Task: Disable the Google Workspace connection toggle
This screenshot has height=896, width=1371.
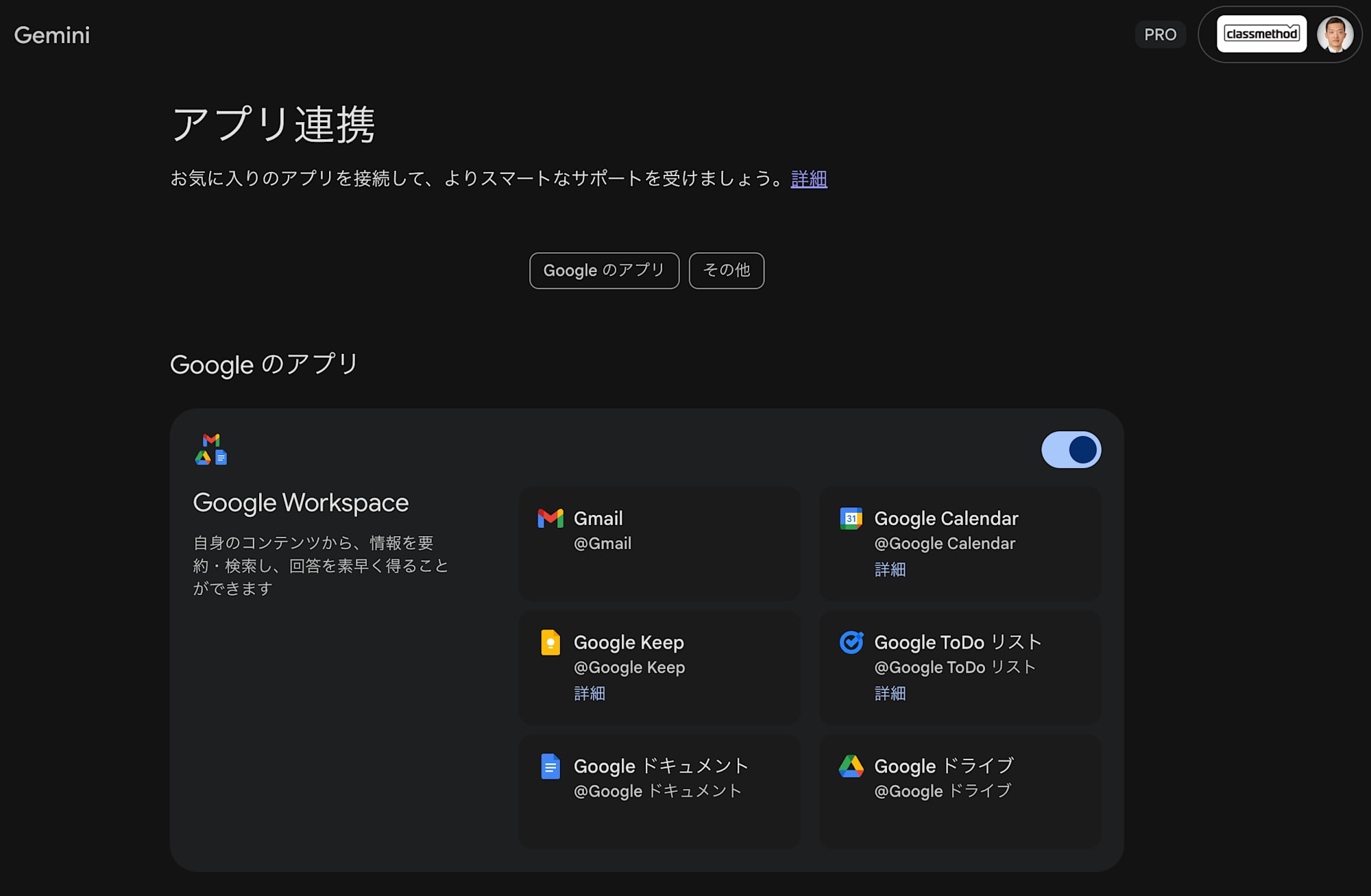Action: pos(1071,450)
